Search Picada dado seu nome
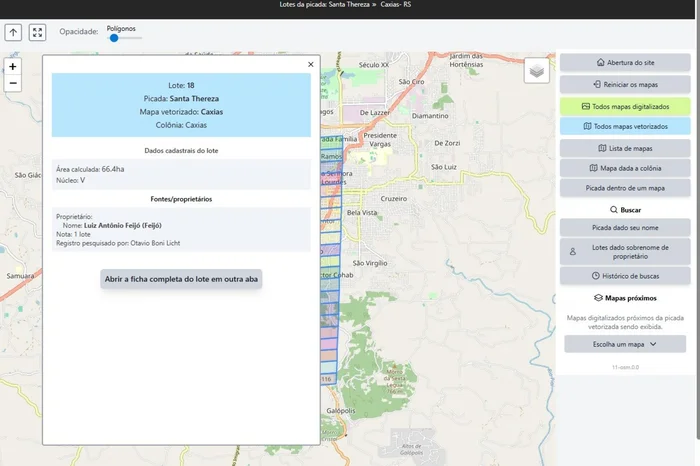Viewport: 700px width, 466px height. (x=625, y=228)
